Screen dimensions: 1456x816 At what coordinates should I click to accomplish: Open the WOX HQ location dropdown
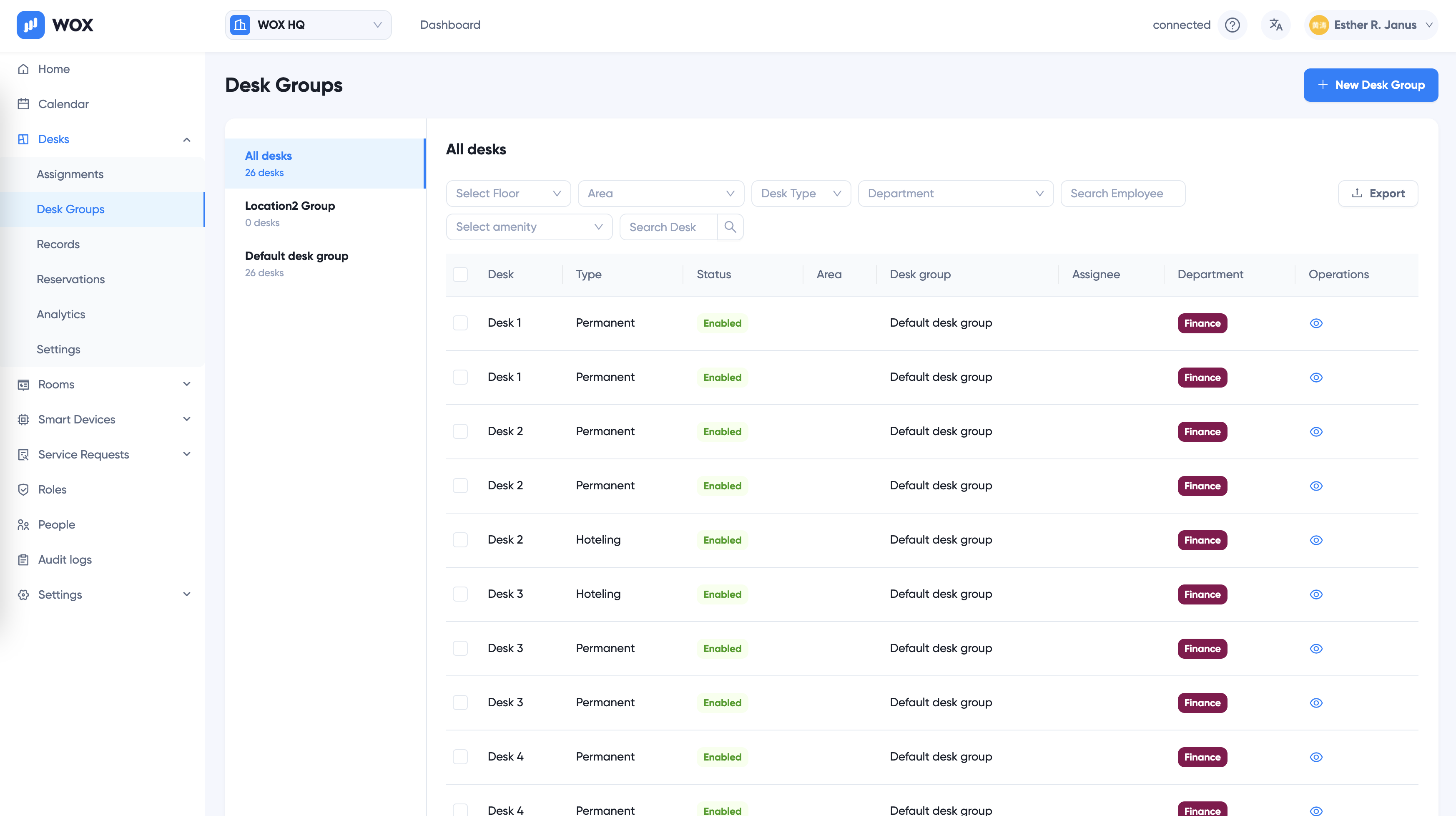308,25
